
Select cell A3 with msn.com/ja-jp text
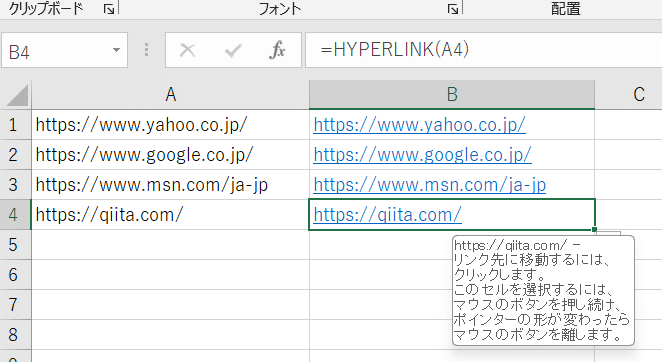pos(171,185)
